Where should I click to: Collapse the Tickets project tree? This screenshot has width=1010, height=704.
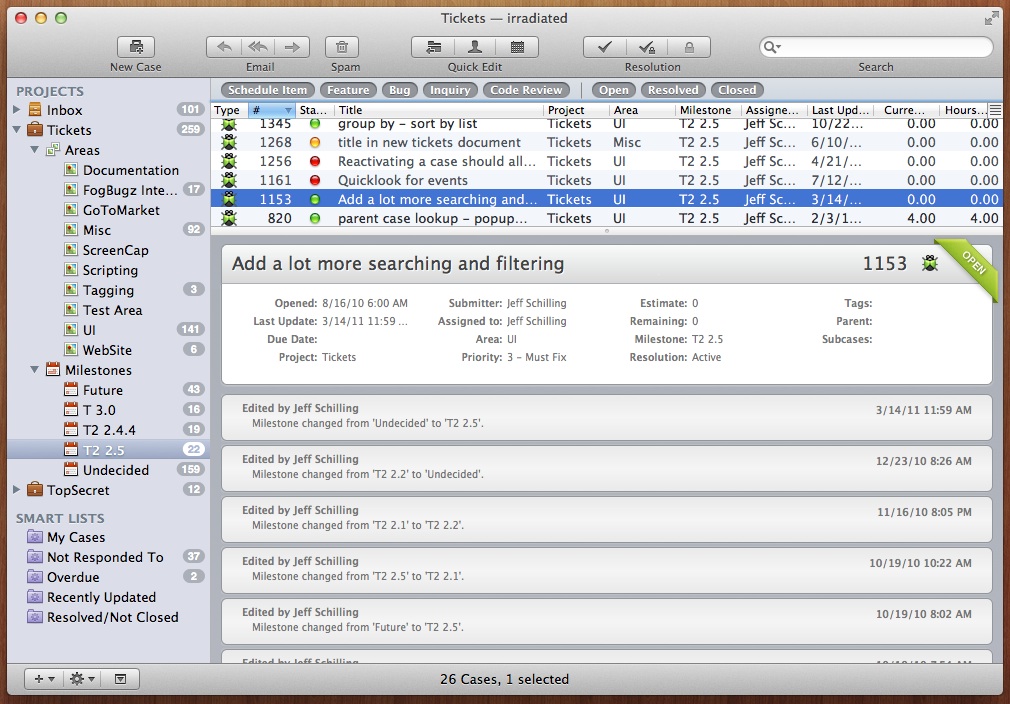[17, 130]
